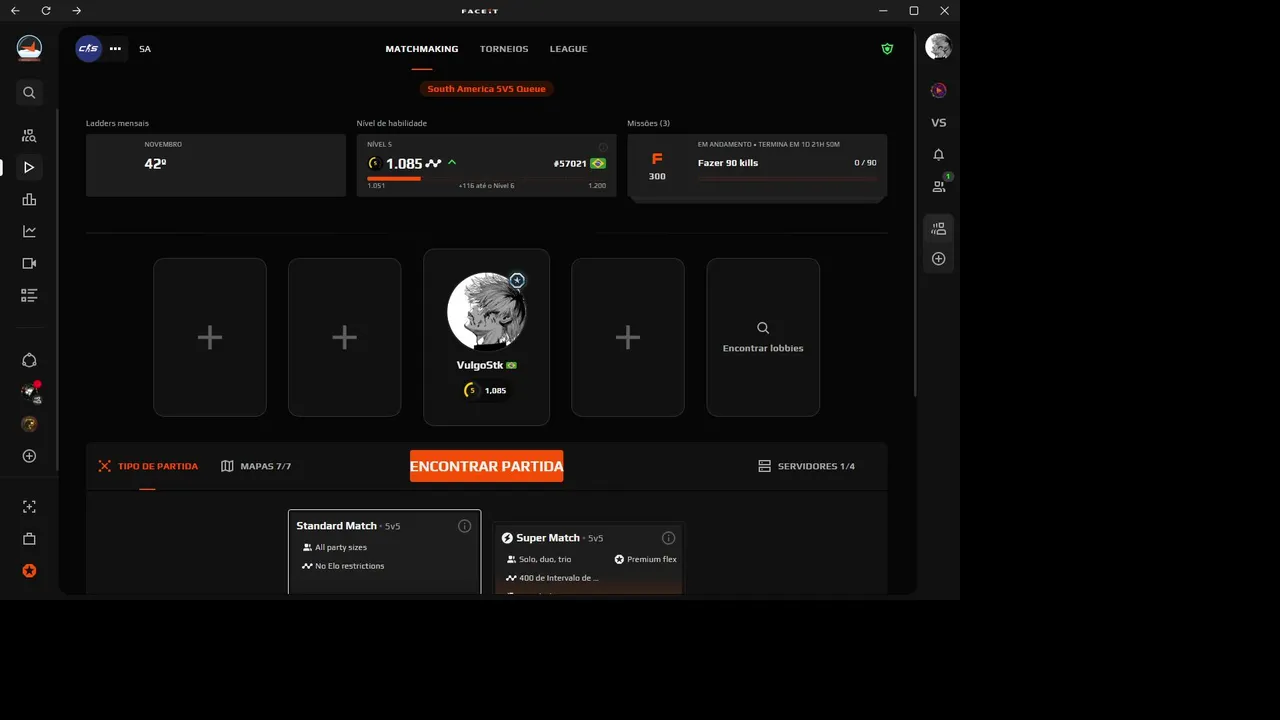Click the app back arrow in title bar
This screenshot has width=1280, height=720.
click(x=15, y=10)
